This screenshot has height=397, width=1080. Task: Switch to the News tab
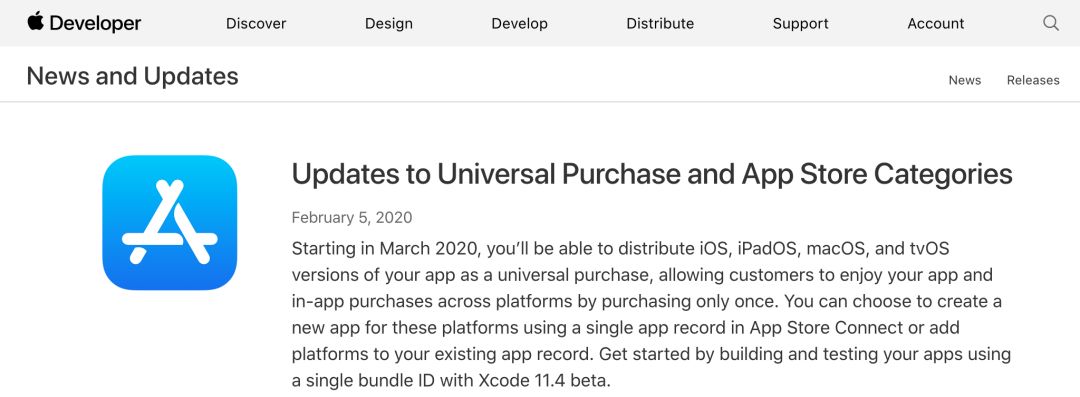[x=964, y=80]
